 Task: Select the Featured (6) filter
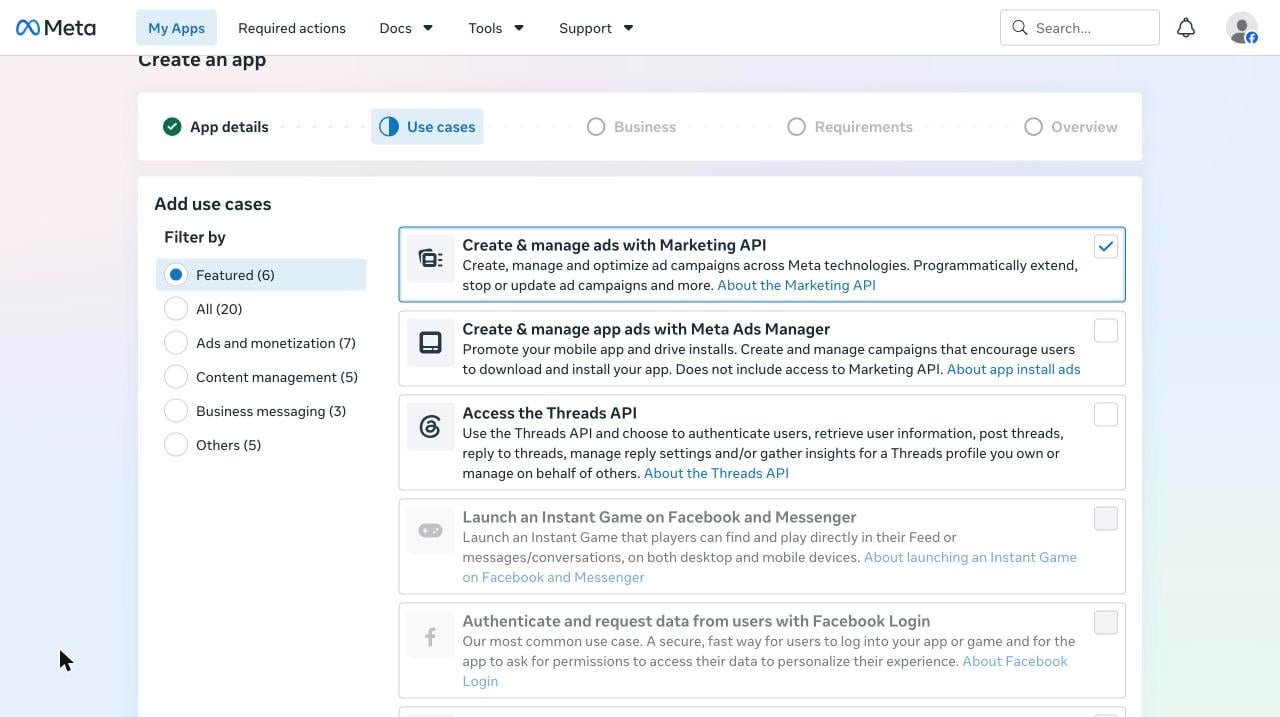[x=261, y=275]
